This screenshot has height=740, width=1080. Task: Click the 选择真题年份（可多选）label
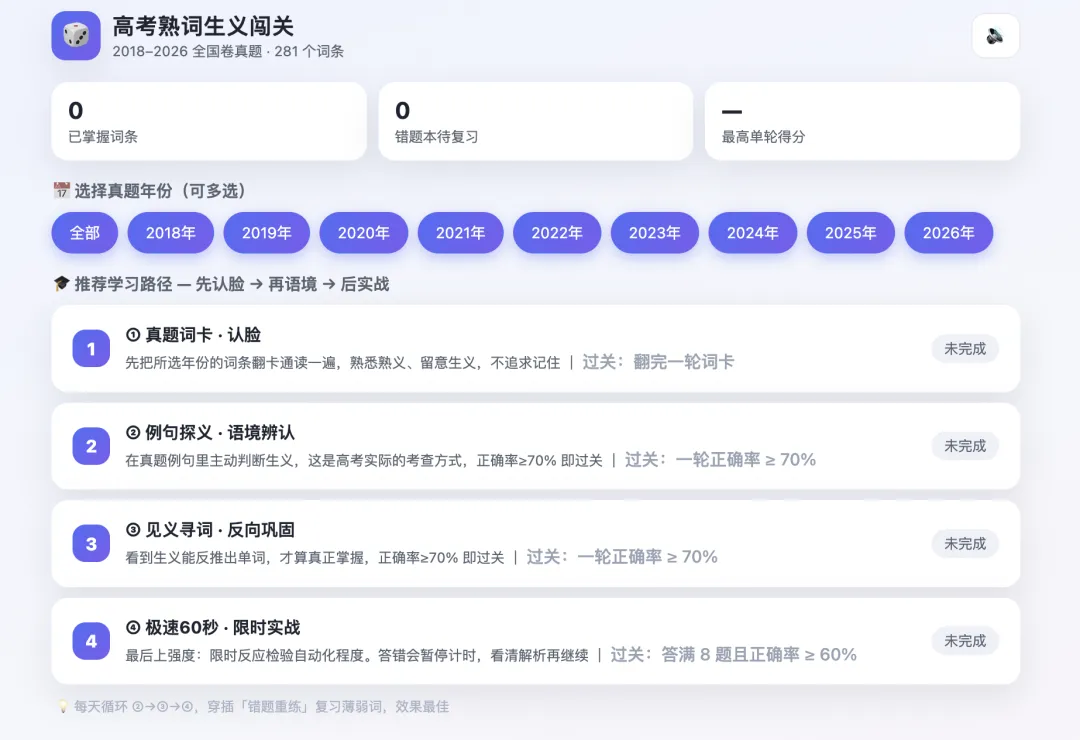click(160, 191)
